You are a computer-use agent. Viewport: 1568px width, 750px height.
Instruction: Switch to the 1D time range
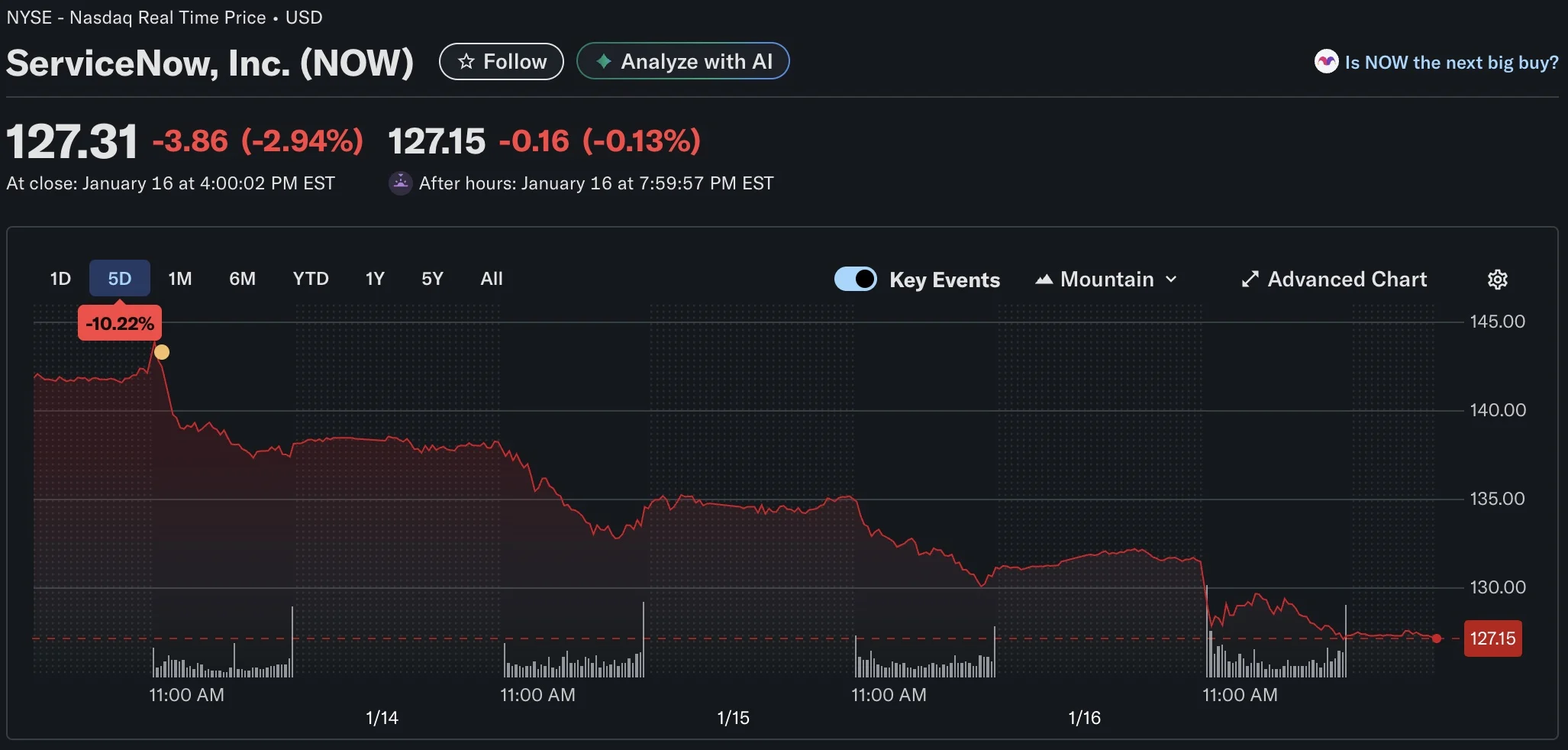tap(60, 279)
